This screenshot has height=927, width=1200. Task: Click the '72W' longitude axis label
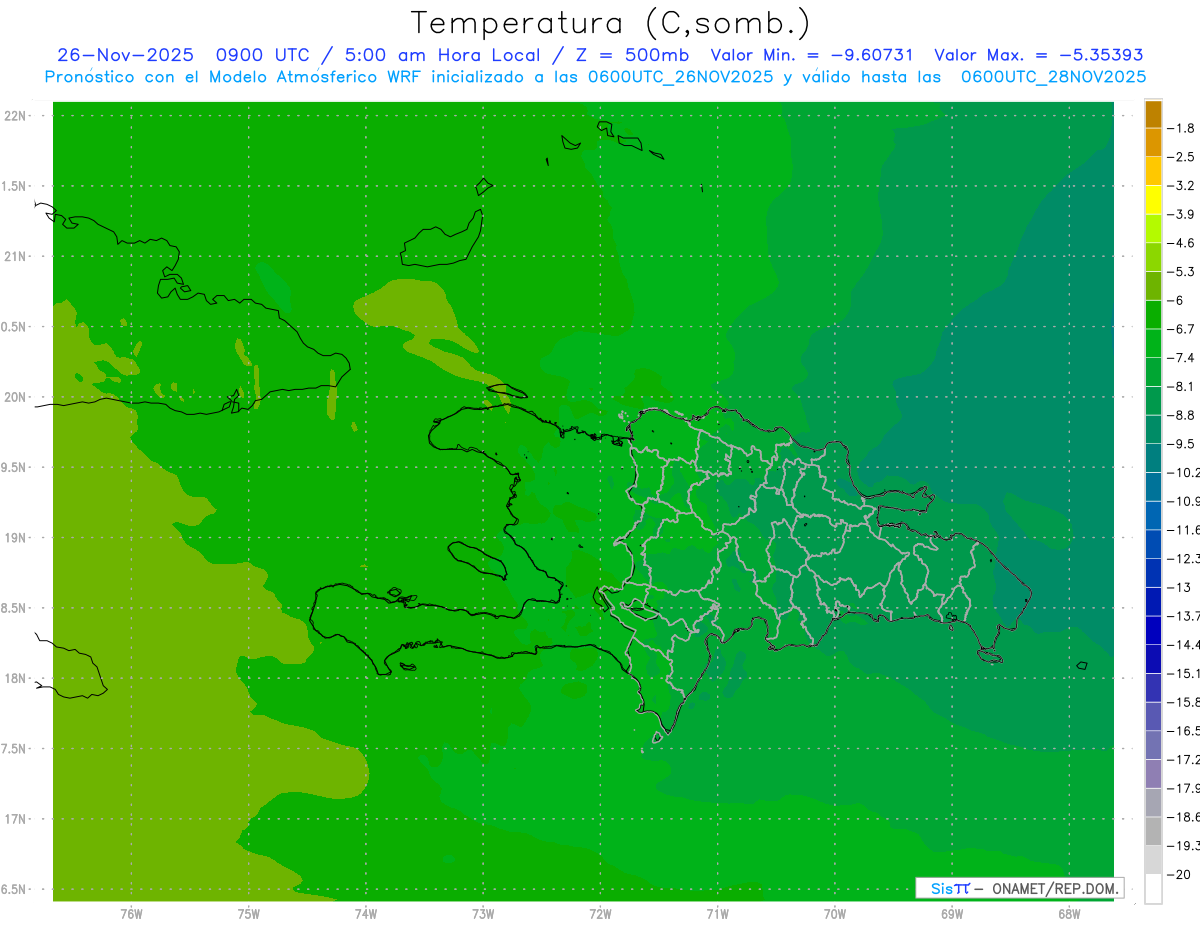pyautogui.click(x=601, y=913)
